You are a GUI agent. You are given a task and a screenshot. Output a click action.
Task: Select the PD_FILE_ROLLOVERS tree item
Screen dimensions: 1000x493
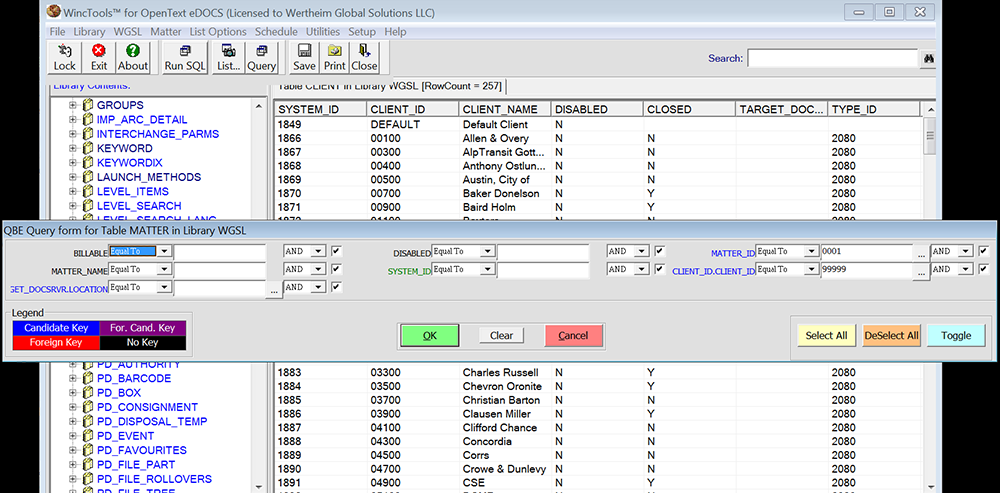[x=154, y=479]
